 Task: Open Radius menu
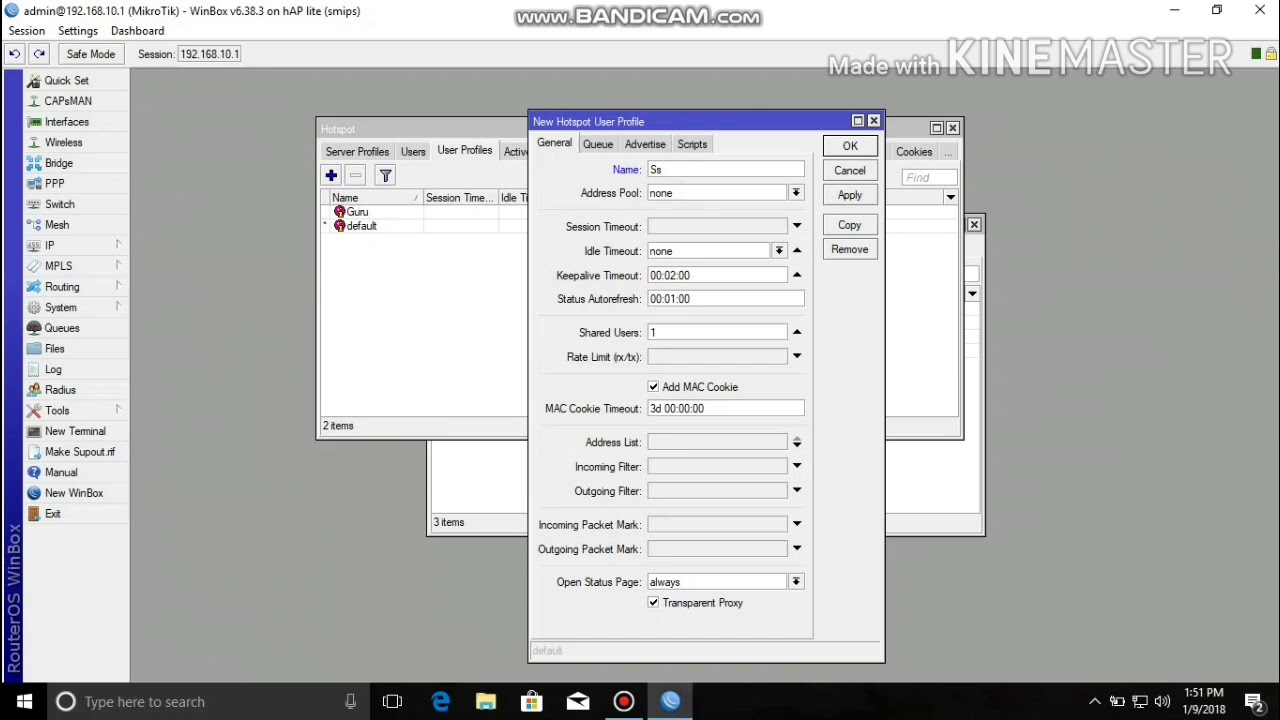coord(60,390)
